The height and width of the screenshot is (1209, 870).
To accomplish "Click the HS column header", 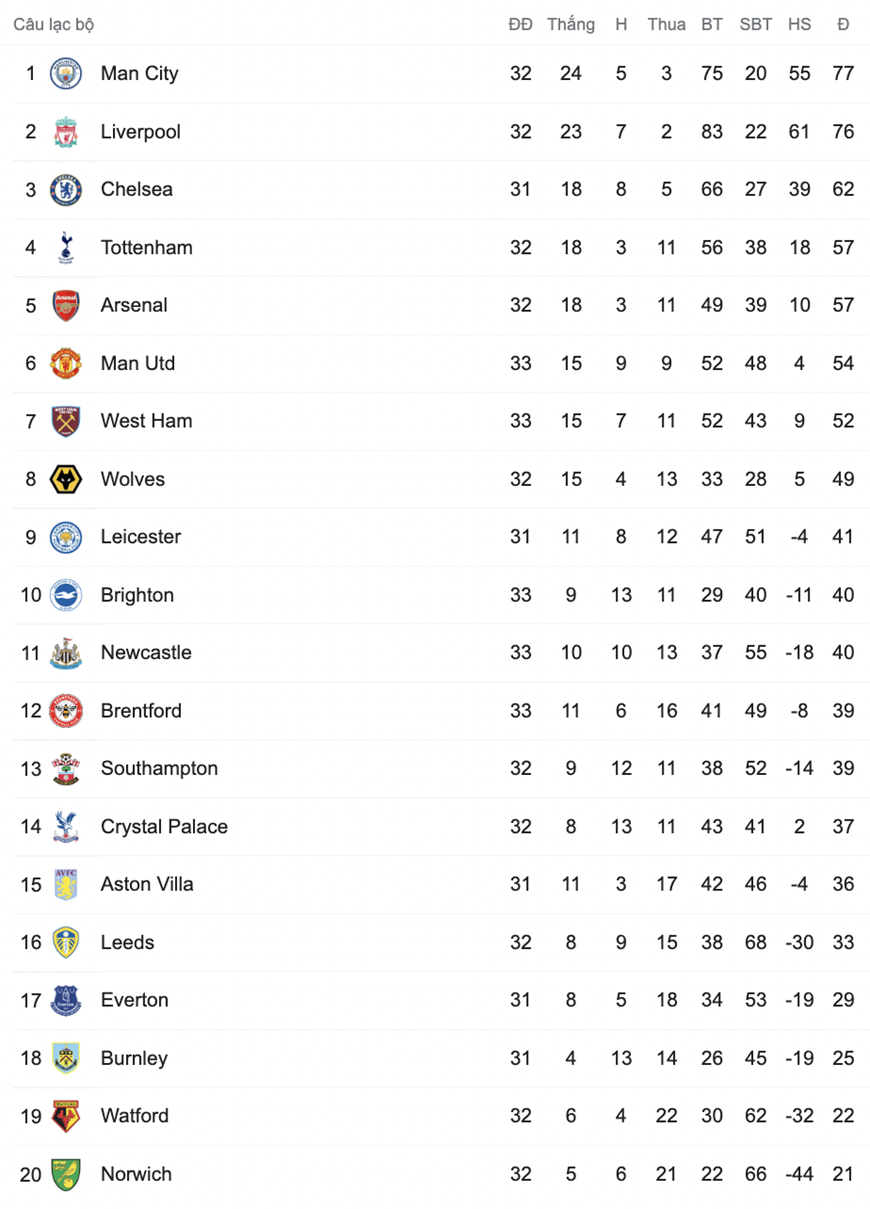I will (x=799, y=24).
